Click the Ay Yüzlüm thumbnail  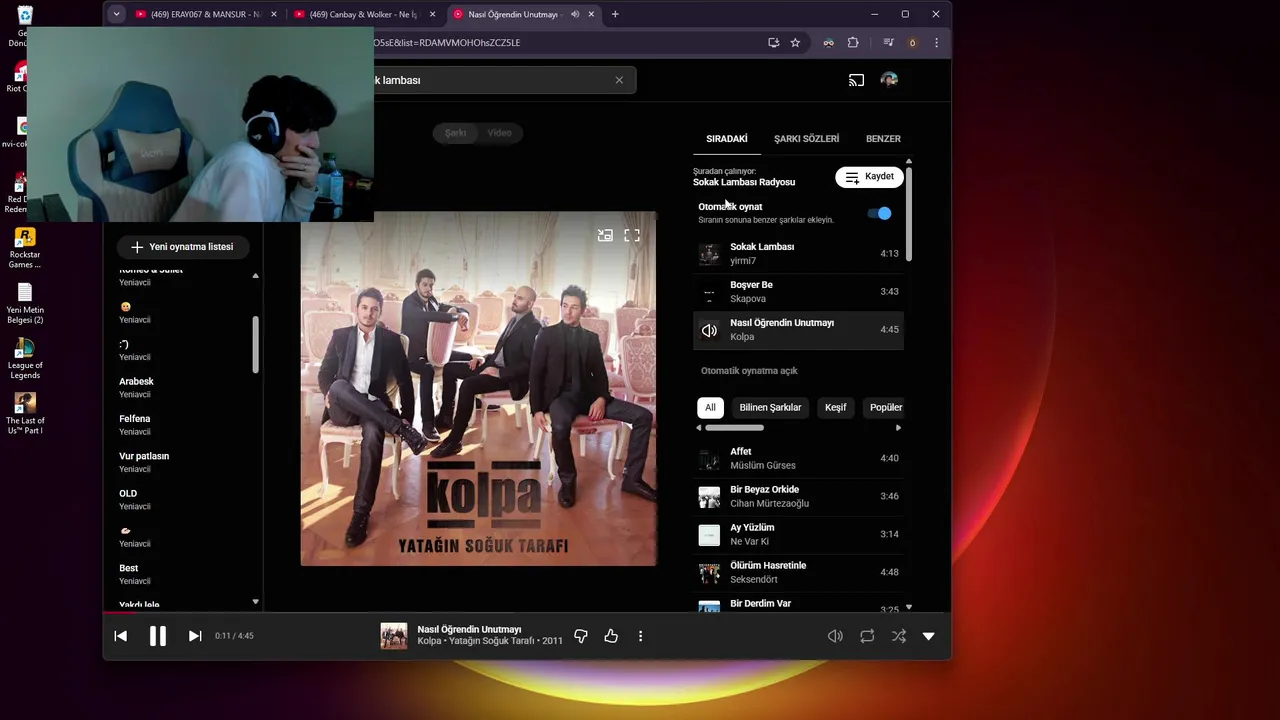709,535
